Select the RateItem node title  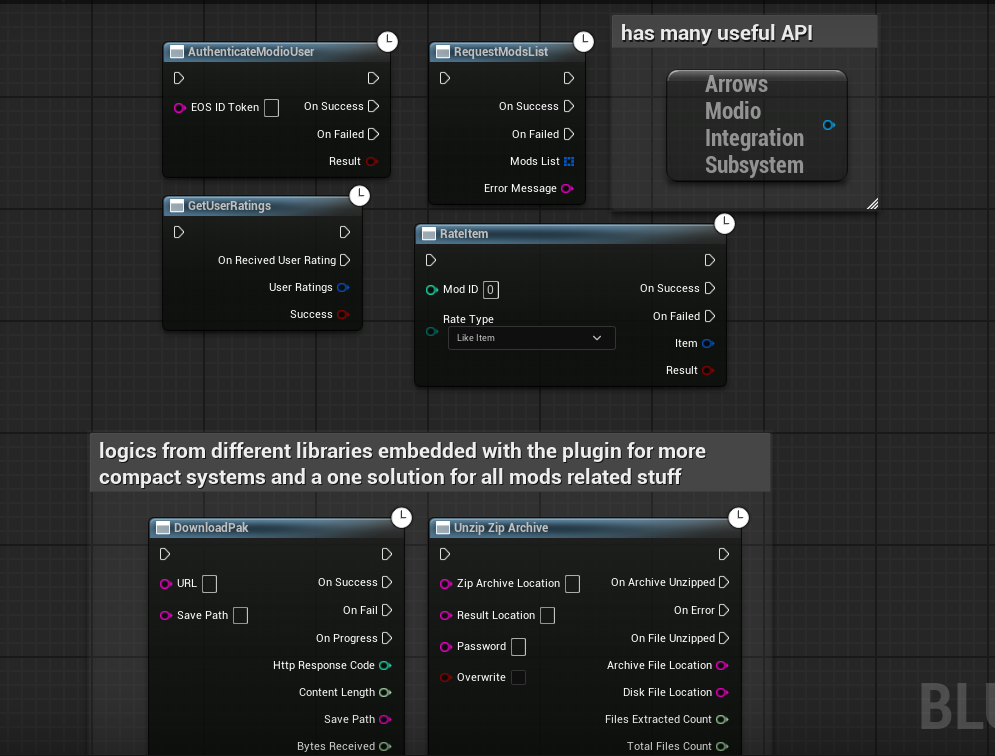click(x=464, y=234)
